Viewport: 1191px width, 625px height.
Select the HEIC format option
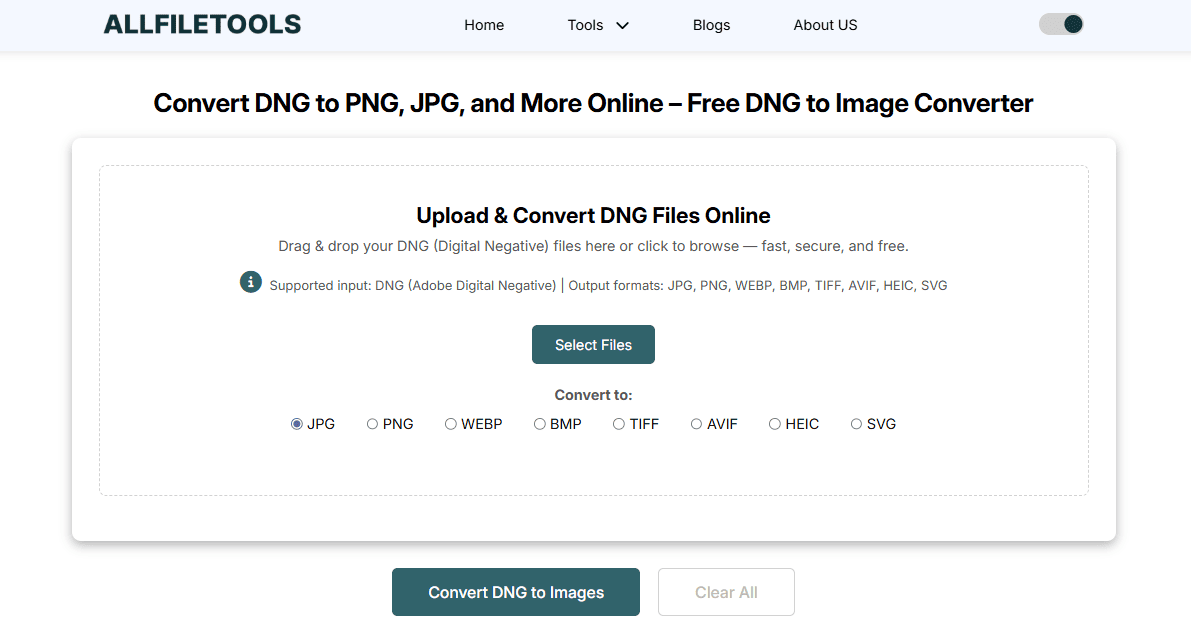click(775, 424)
